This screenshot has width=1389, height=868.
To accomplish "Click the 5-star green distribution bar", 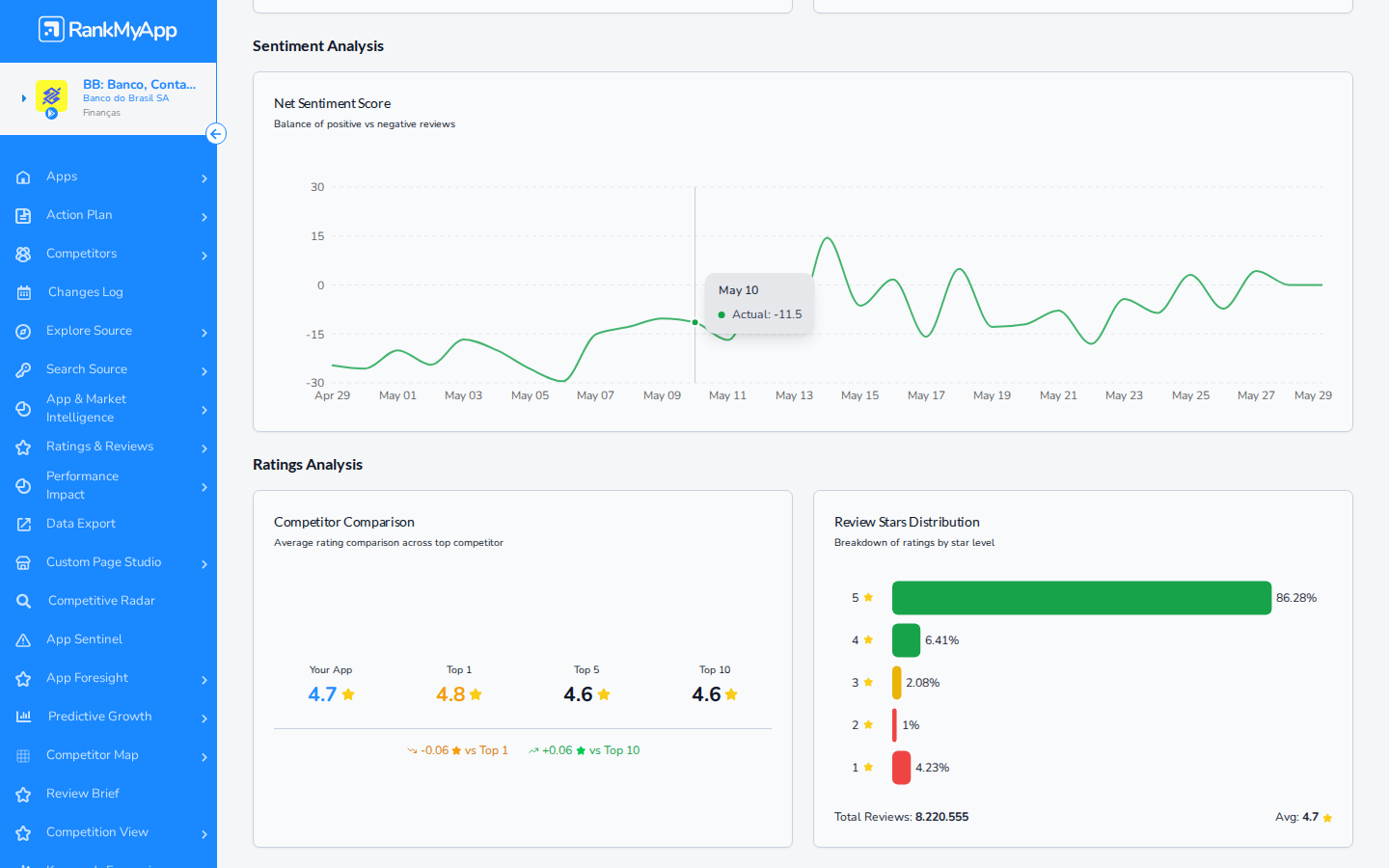I will (x=1081, y=598).
